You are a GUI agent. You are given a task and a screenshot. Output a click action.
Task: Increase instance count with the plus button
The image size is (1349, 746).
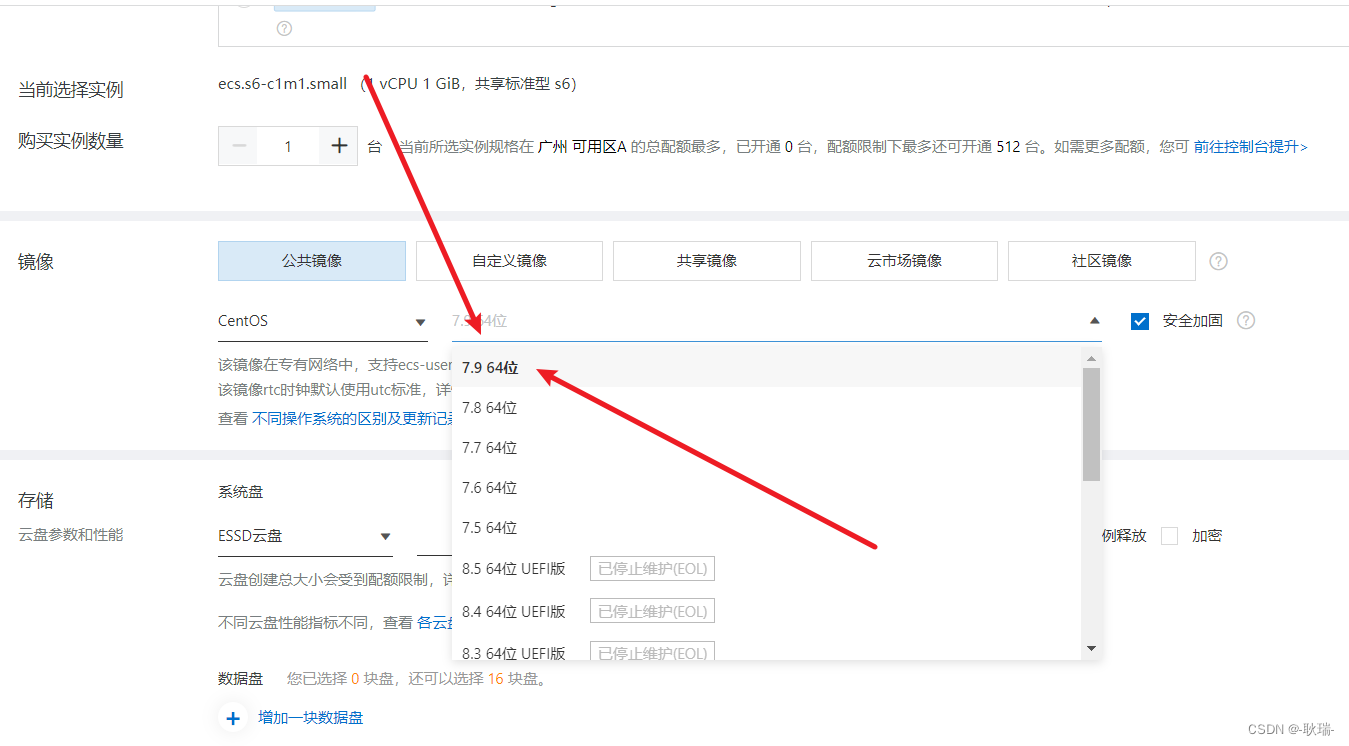[339, 146]
